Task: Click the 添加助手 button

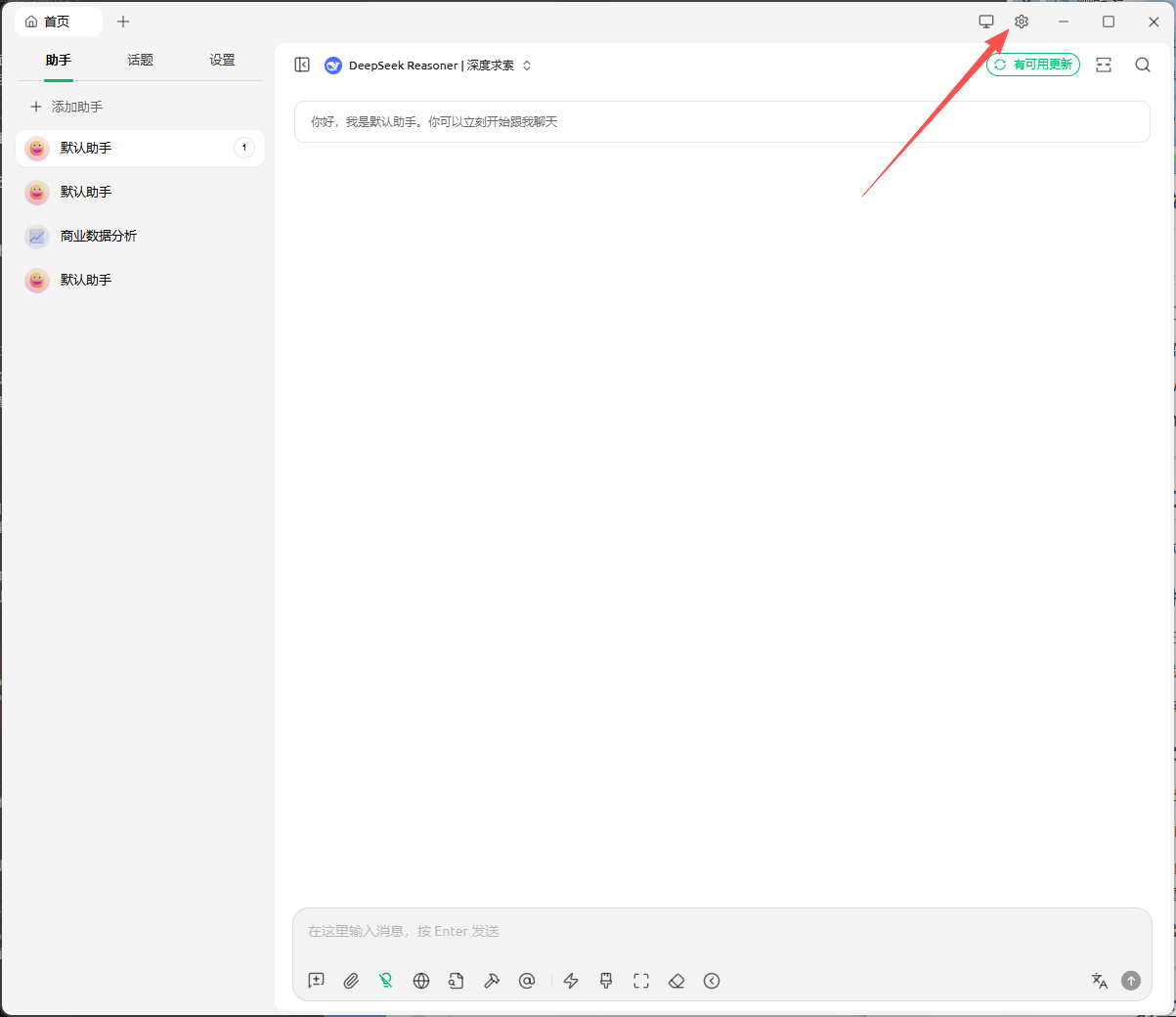Action: pos(66,107)
